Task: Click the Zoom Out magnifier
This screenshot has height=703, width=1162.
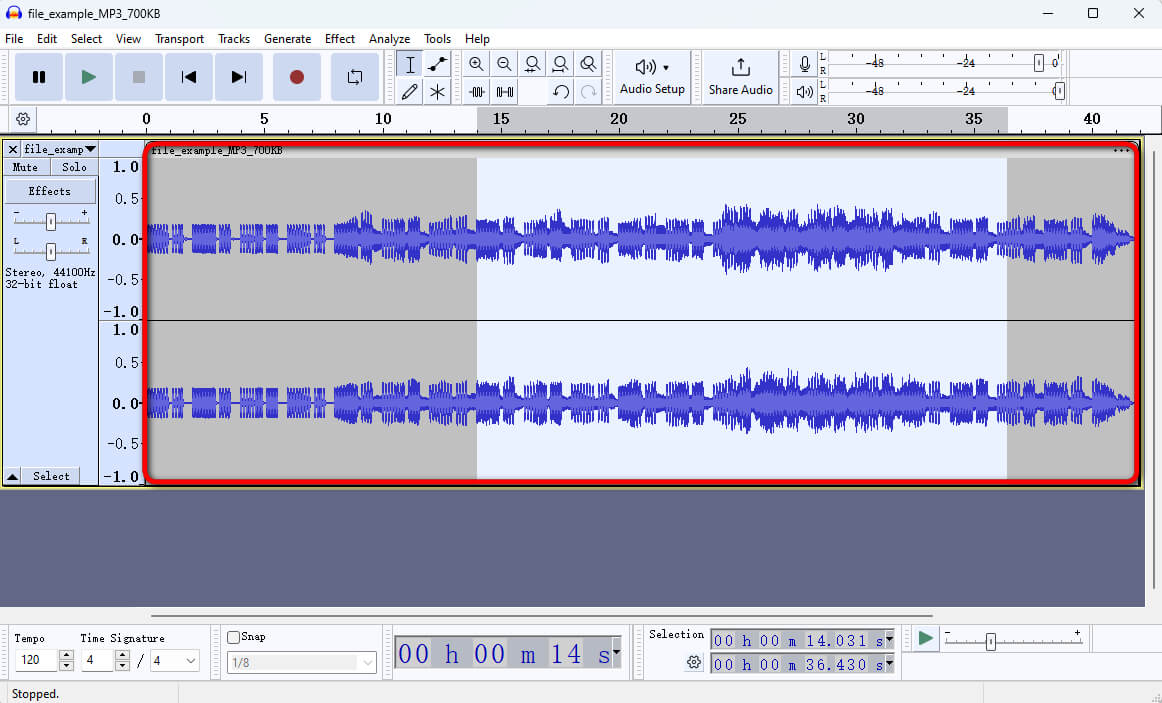Action: tap(505, 64)
